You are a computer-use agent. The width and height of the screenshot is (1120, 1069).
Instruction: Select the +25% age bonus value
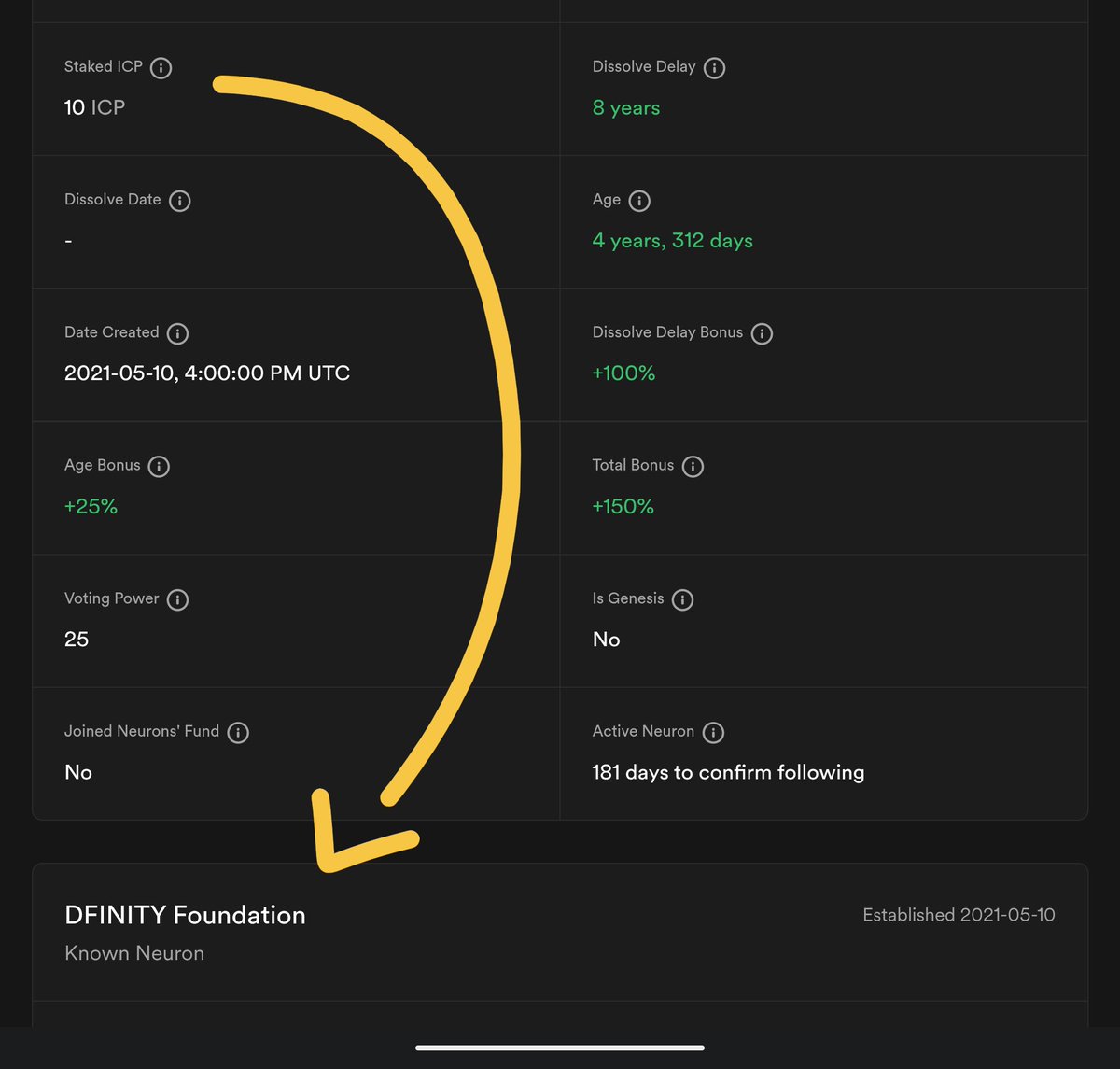(x=91, y=506)
